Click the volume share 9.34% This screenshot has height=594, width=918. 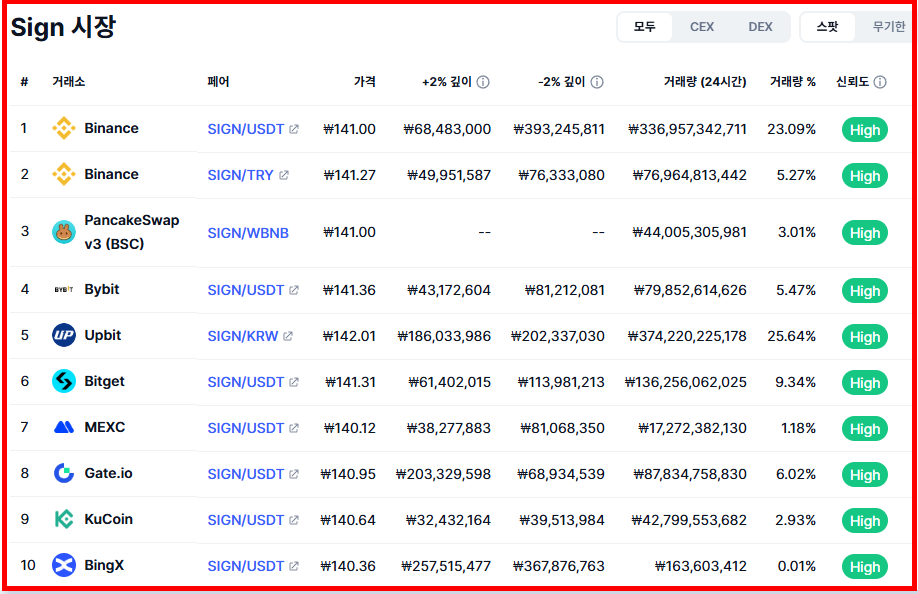coord(795,382)
